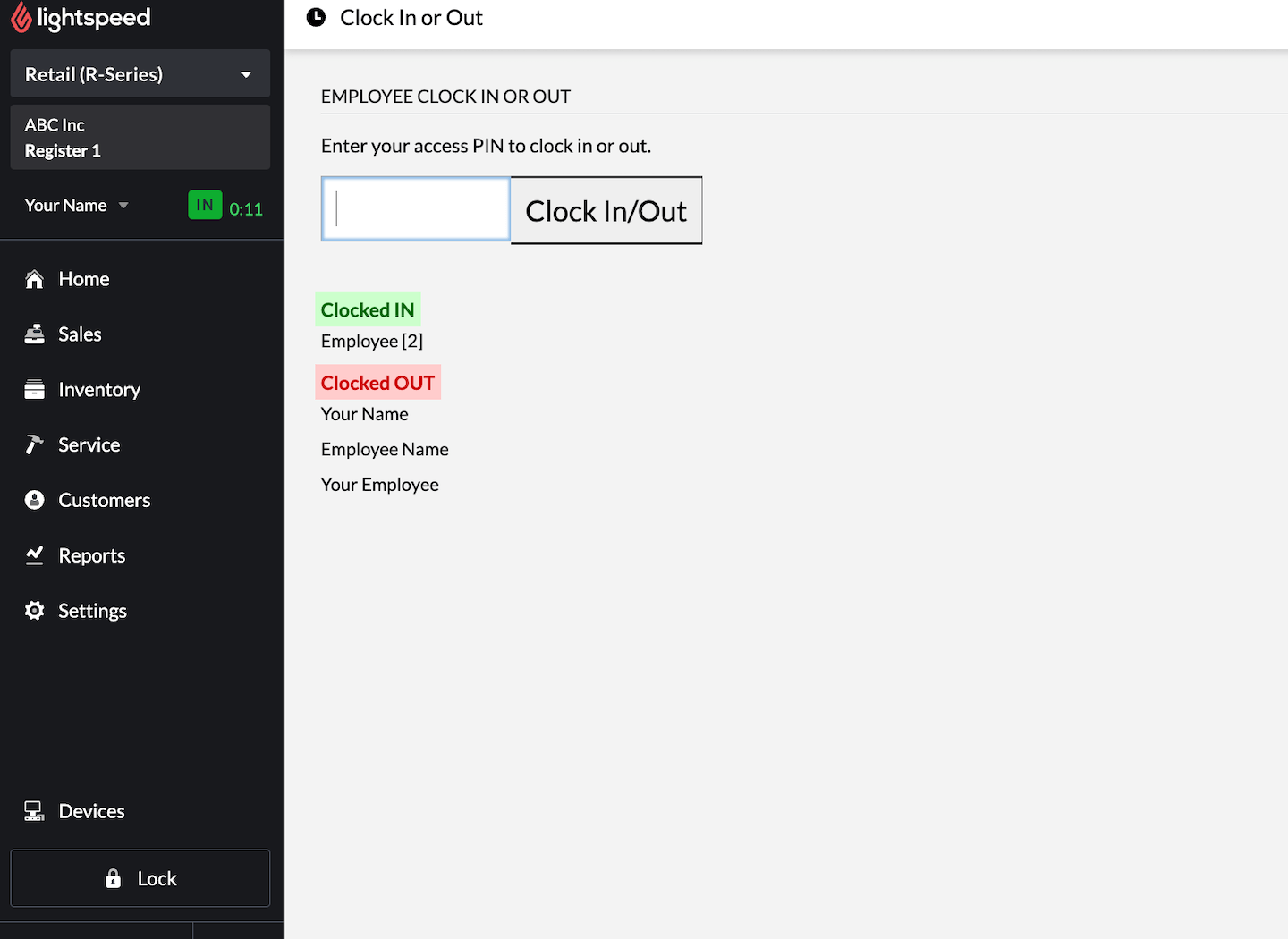Click the Devices monitor icon

pyautogui.click(x=35, y=811)
